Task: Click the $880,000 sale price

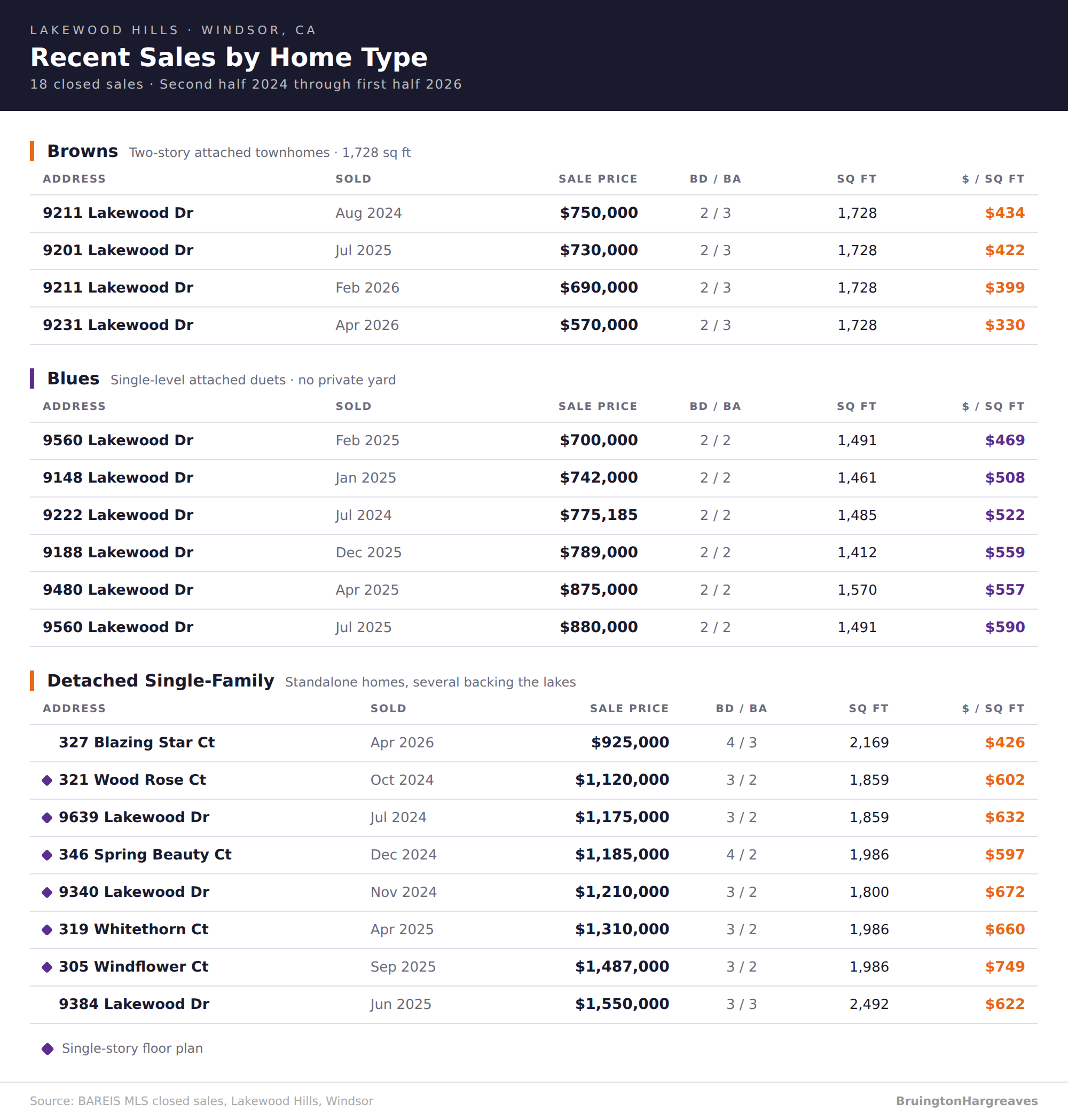Action: pos(599,627)
